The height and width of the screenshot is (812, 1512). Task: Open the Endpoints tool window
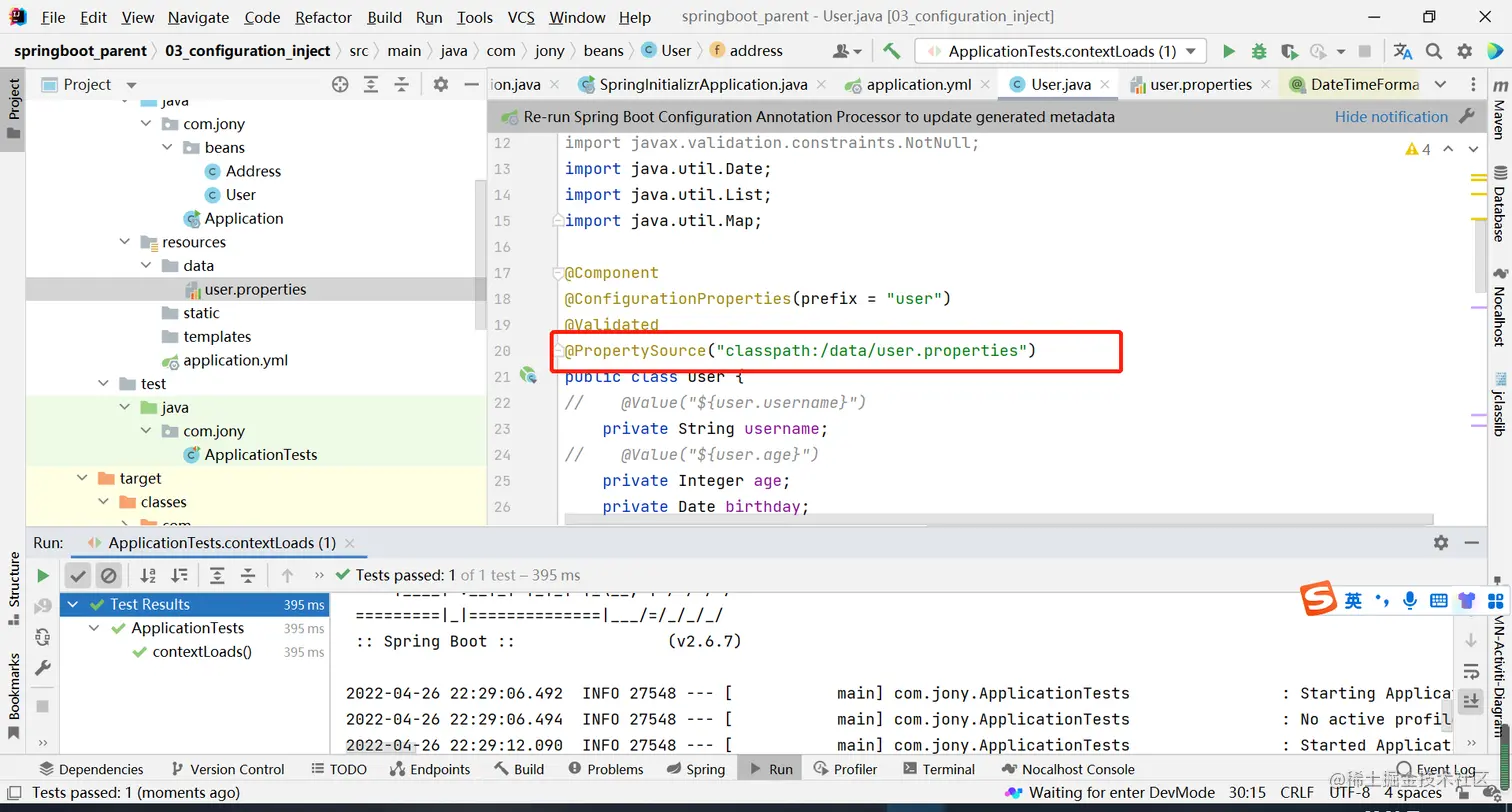(x=429, y=769)
